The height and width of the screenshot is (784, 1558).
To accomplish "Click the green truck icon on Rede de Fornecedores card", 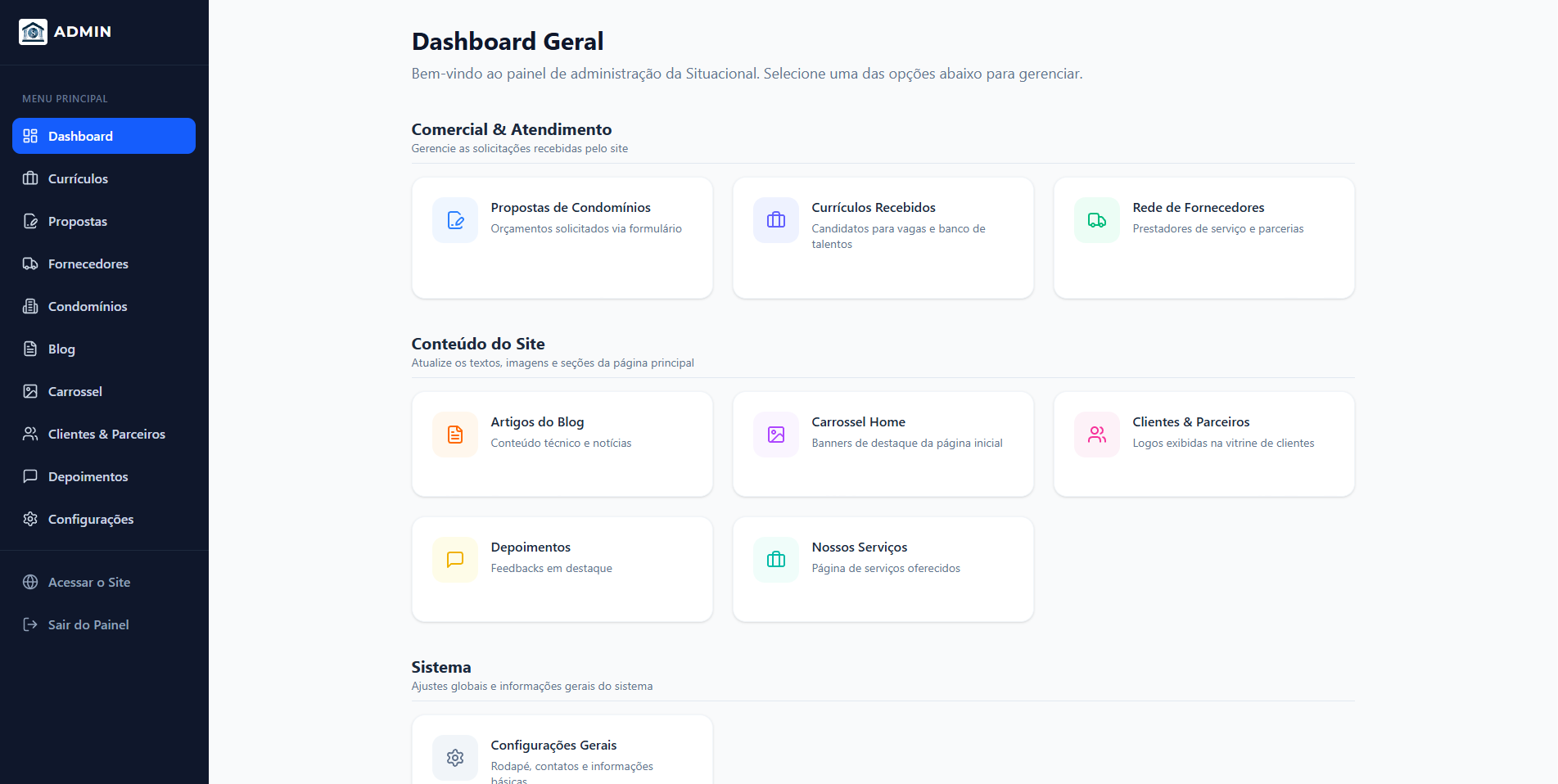I will coord(1097,220).
